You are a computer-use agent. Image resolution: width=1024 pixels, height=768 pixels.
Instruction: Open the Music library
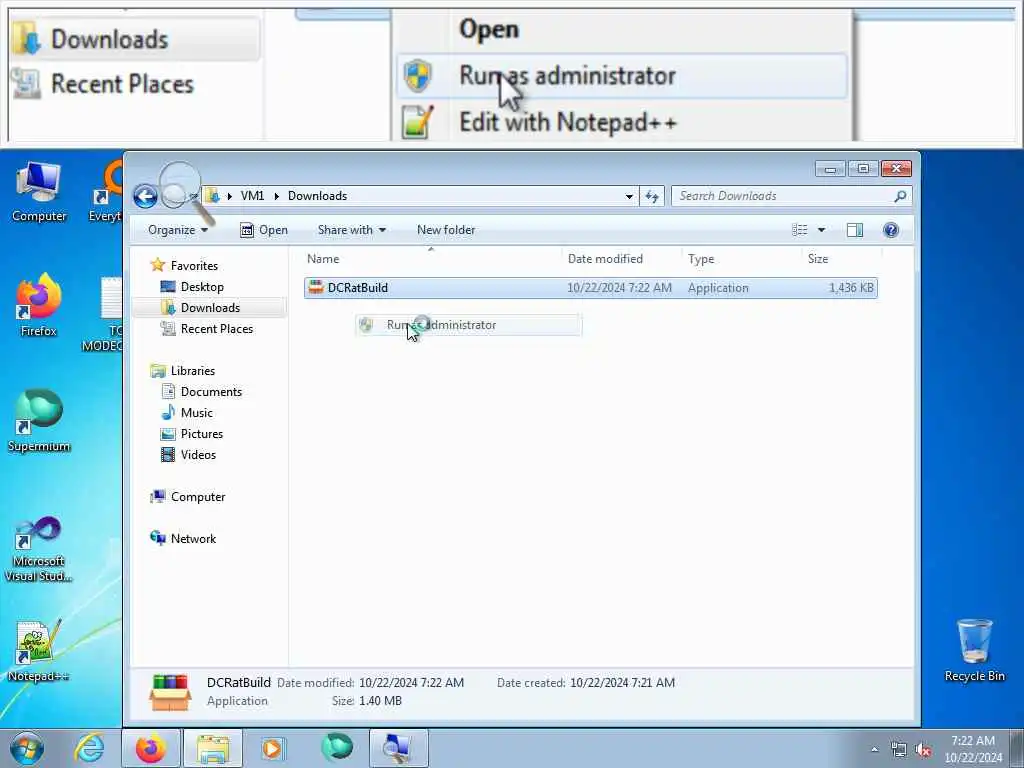click(x=196, y=413)
